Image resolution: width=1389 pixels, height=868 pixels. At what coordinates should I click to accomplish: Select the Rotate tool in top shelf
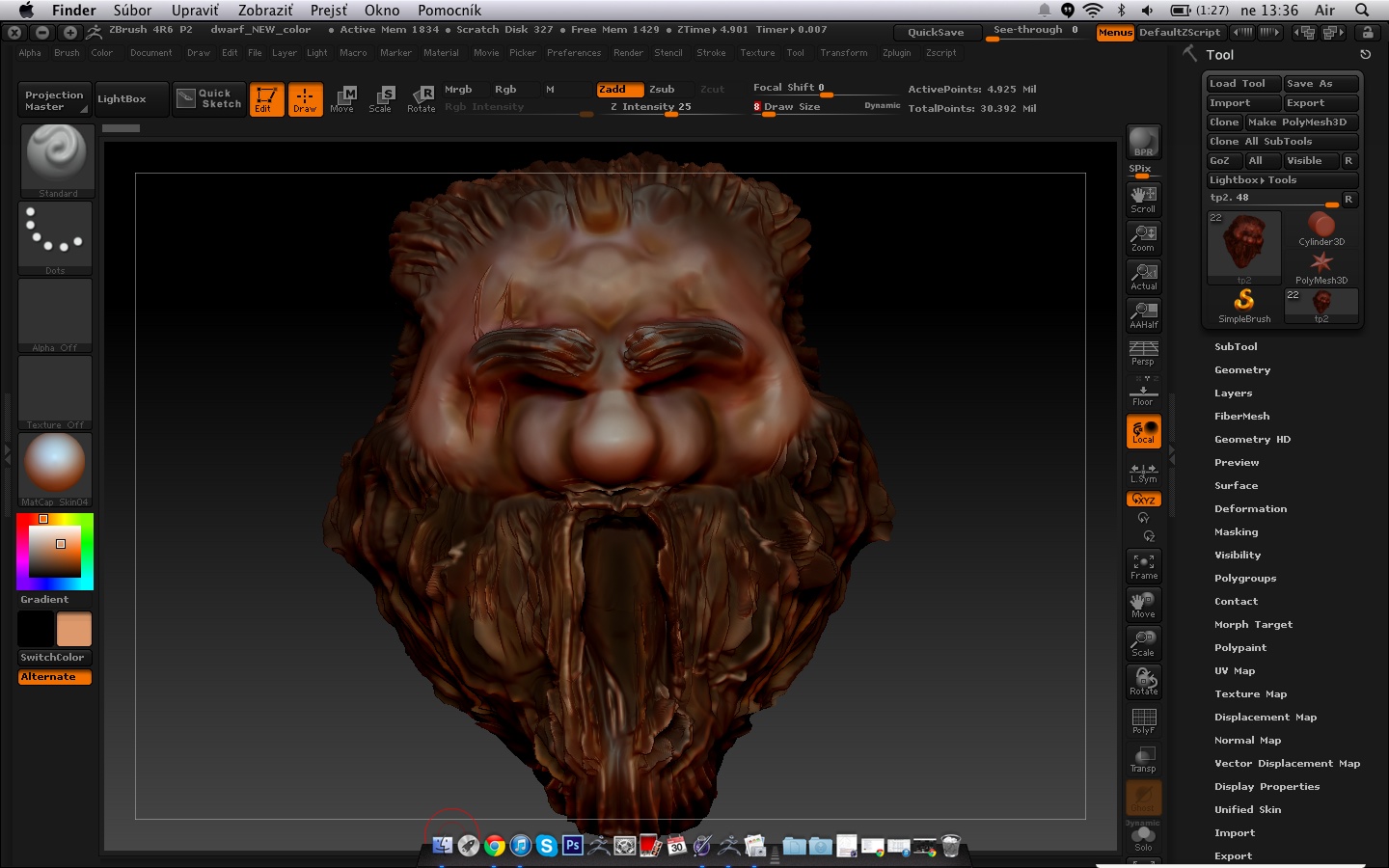point(421,98)
